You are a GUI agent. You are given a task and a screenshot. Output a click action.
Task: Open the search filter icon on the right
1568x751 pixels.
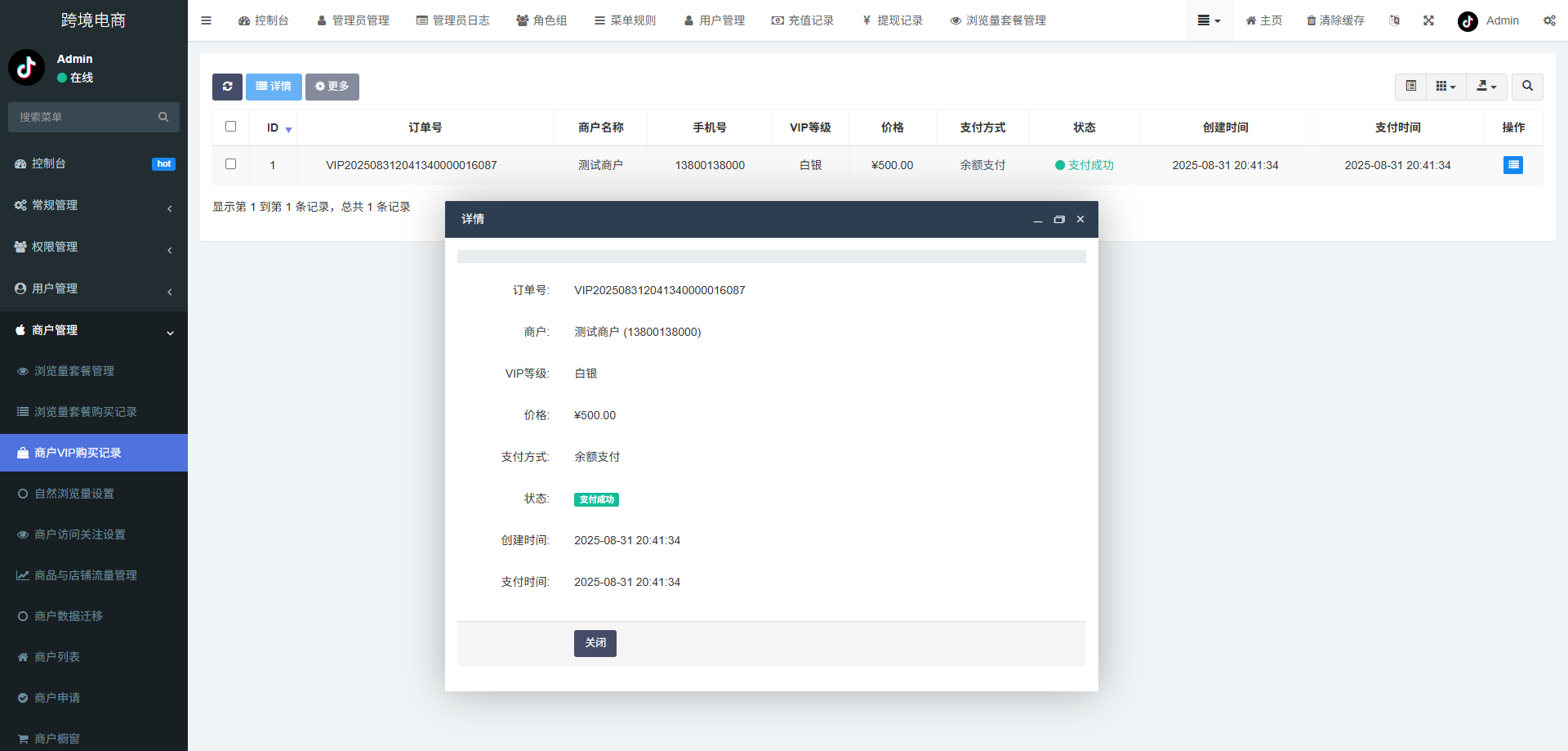point(1526,87)
